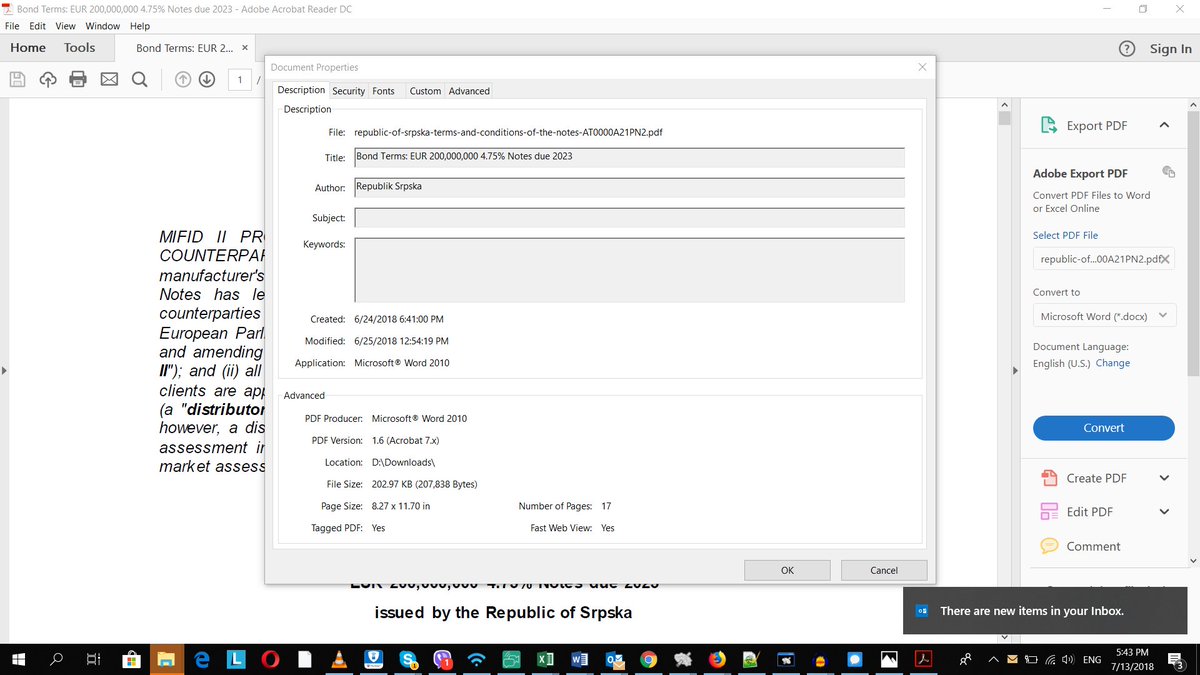The width and height of the screenshot is (1200, 675).
Task: Expand the Edit PDF section chevron
Action: pyautogui.click(x=1164, y=511)
